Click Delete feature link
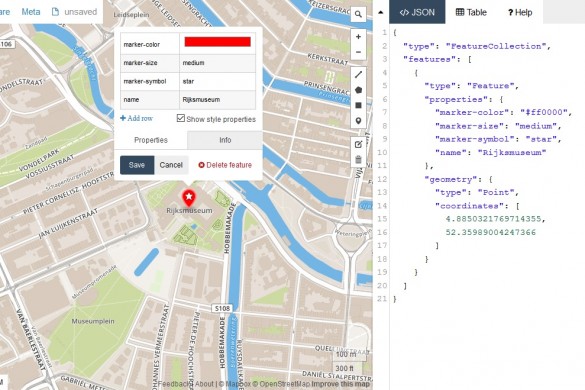This screenshot has height=390, width=585. click(x=225, y=165)
